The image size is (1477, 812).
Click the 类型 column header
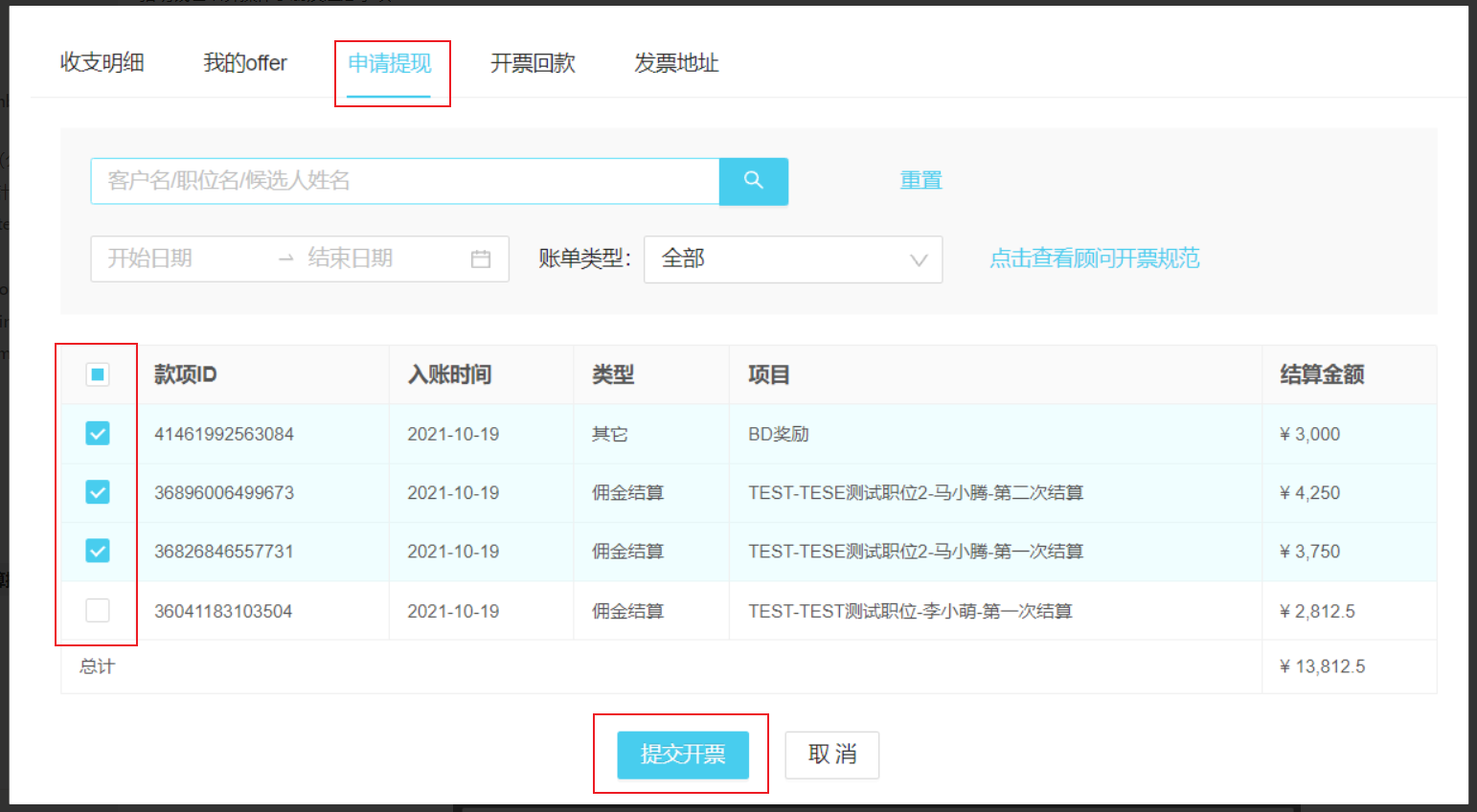tap(613, 374)
